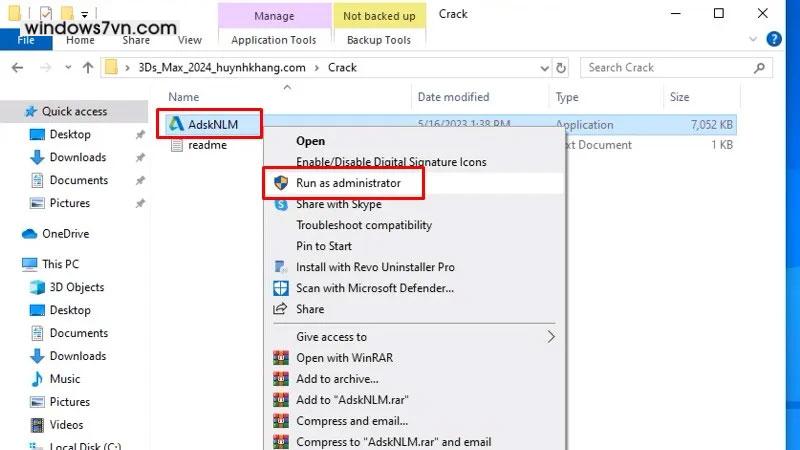Image resolution: width=800 pixels, height=450 pixels.
Task: Click the AdskNLM application file icon
Action: (176, 125)
